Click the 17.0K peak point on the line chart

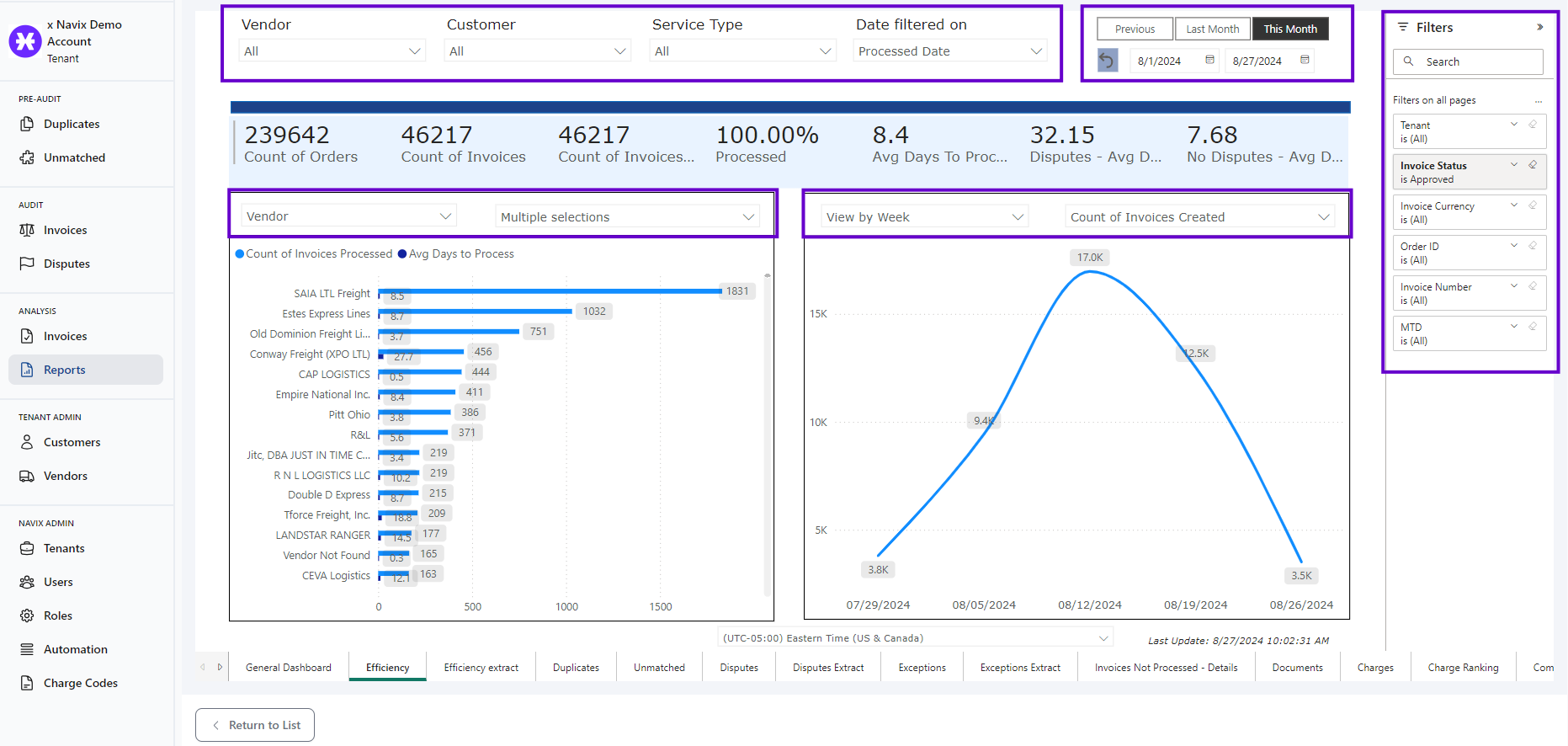(1090, 271)
